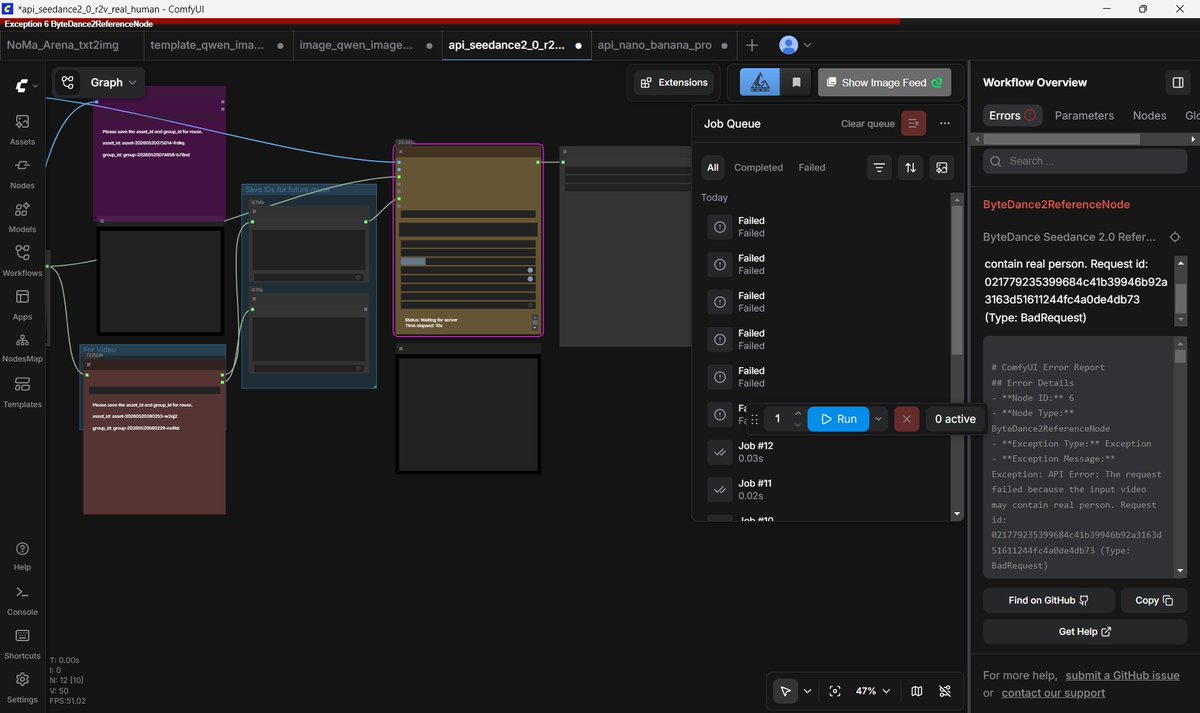Toggle the Show Image Feed button

(884, 83)
